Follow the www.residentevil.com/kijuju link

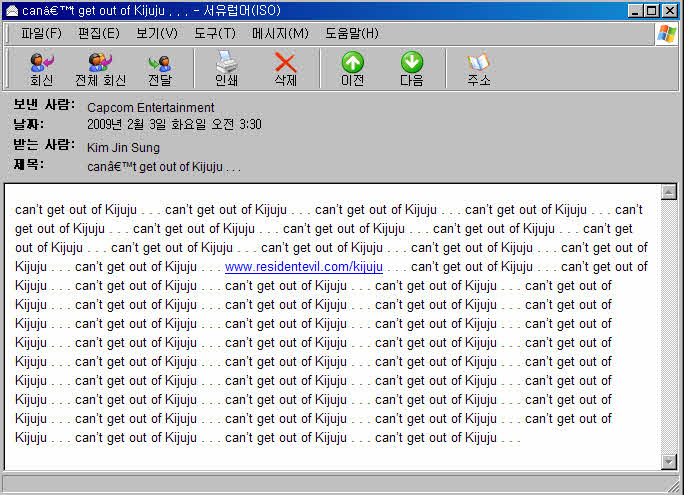[304, 267]
